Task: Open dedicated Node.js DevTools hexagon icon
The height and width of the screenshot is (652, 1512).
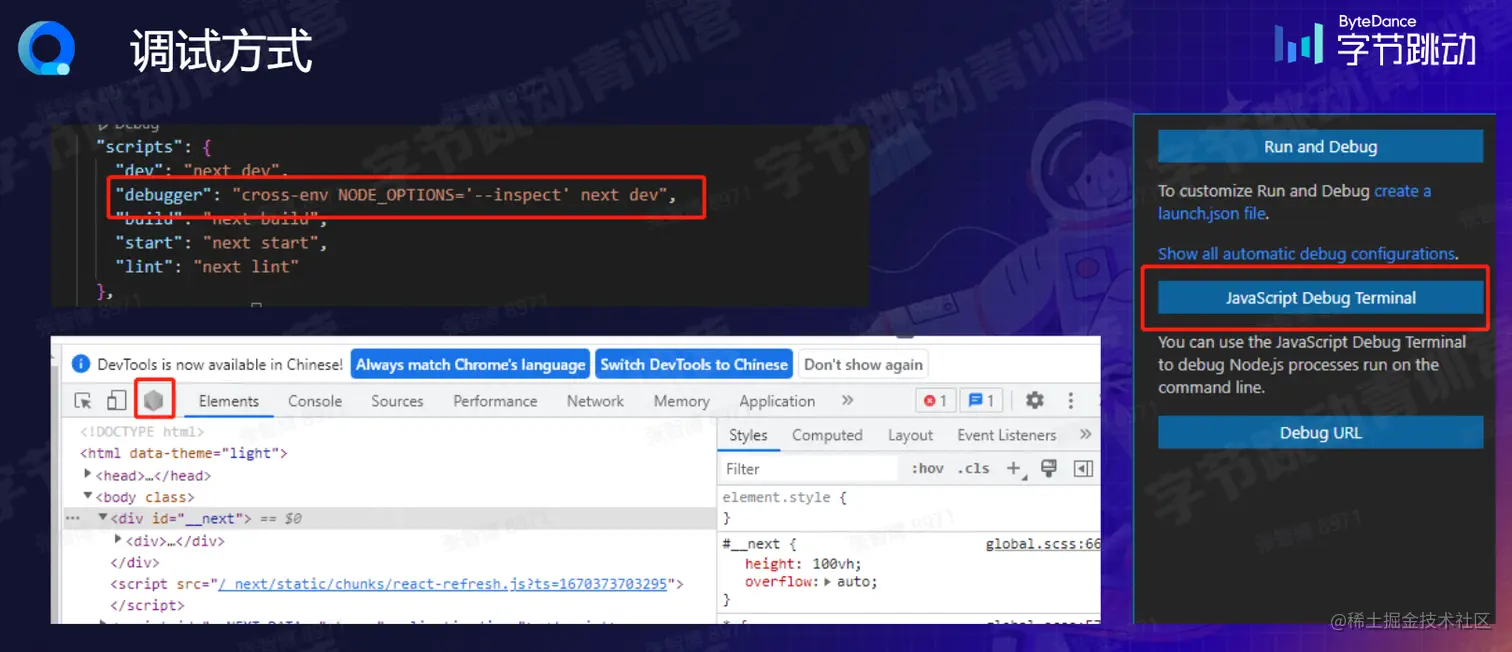Action: coord(153,400)
